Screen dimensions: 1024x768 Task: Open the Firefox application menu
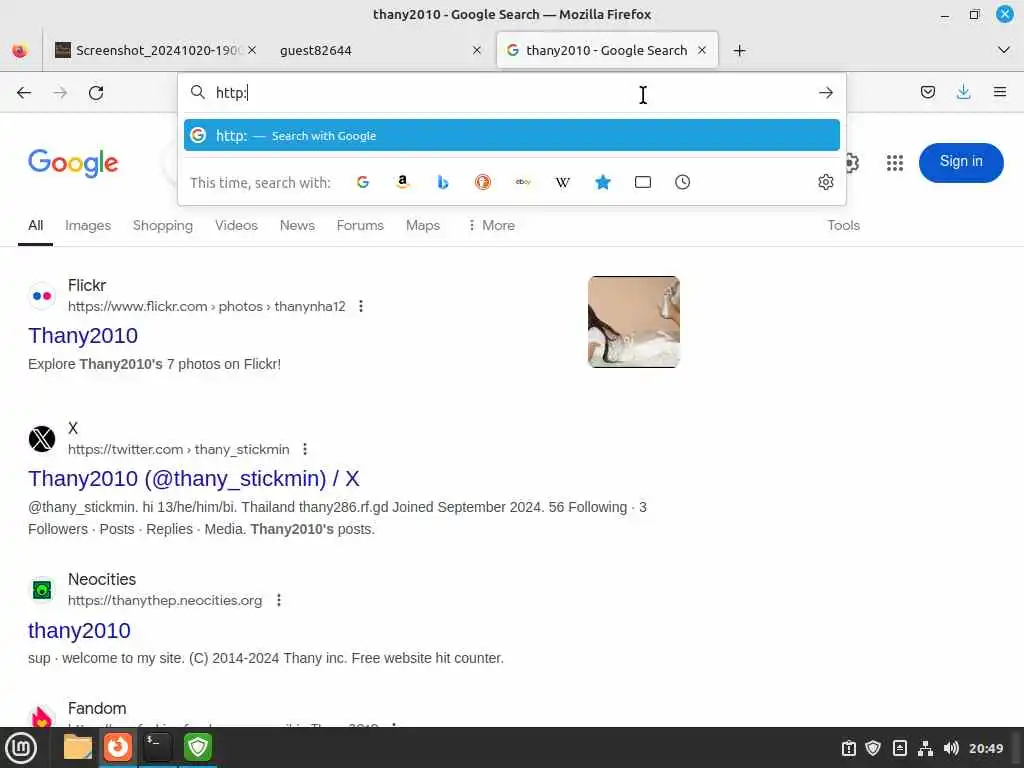coord(1000,92)
